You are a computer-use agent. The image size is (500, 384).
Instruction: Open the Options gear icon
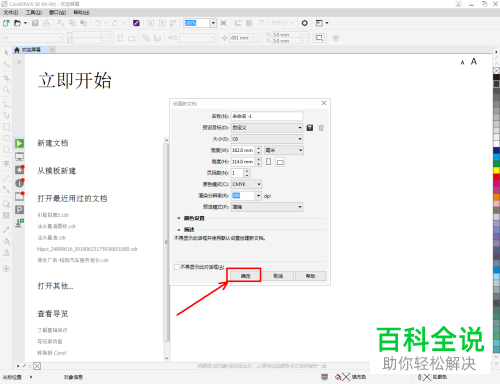304,23
